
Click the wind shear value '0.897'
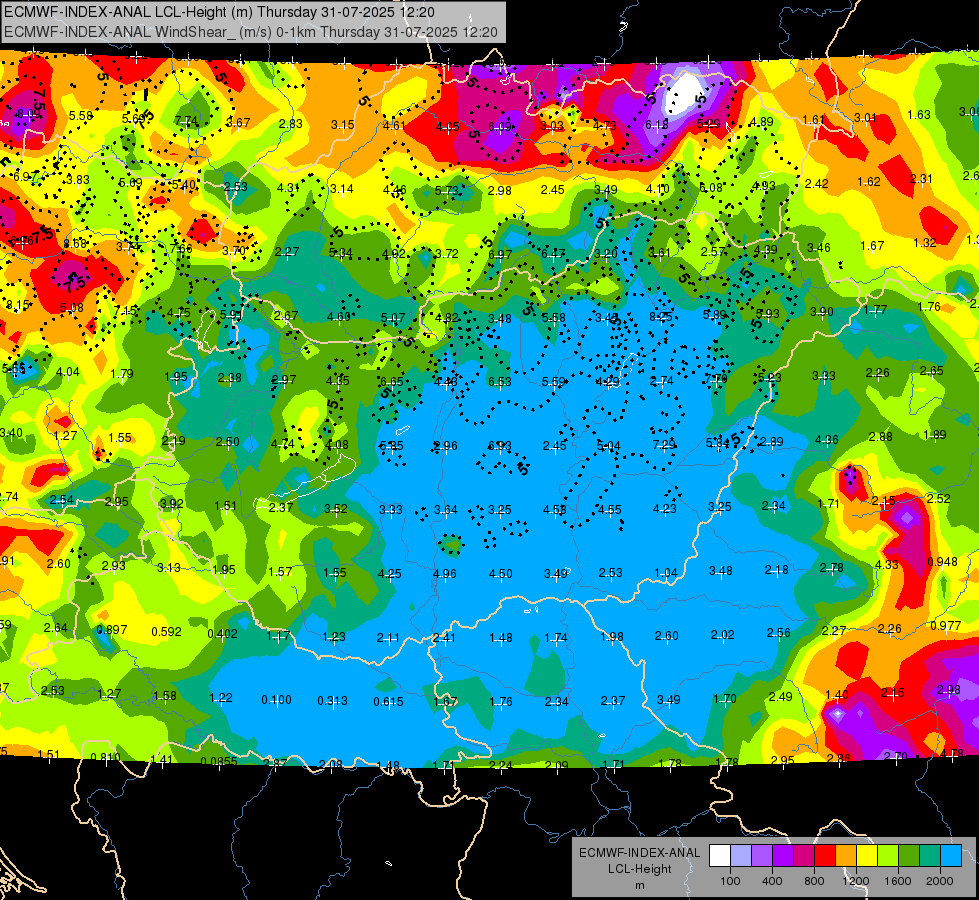pos(112,630)
